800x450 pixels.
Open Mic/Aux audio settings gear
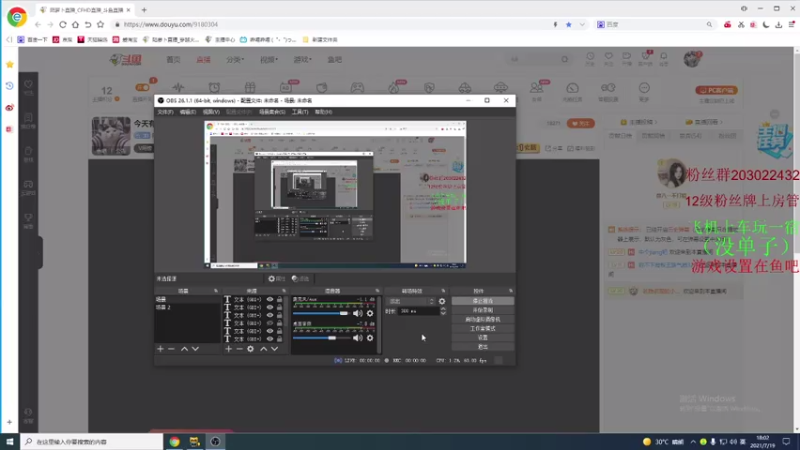370,313
